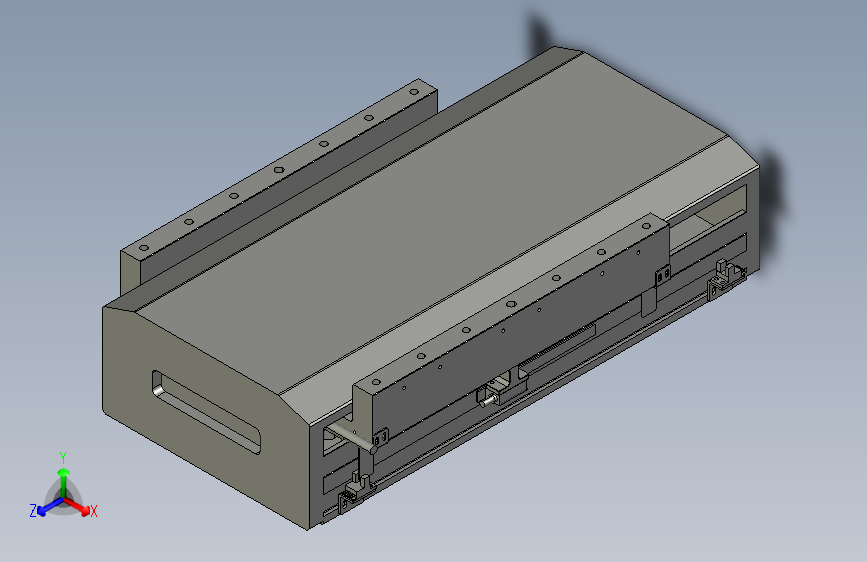
Task: Select the sensor bracket at the far right end
Action: click(726, 278)
